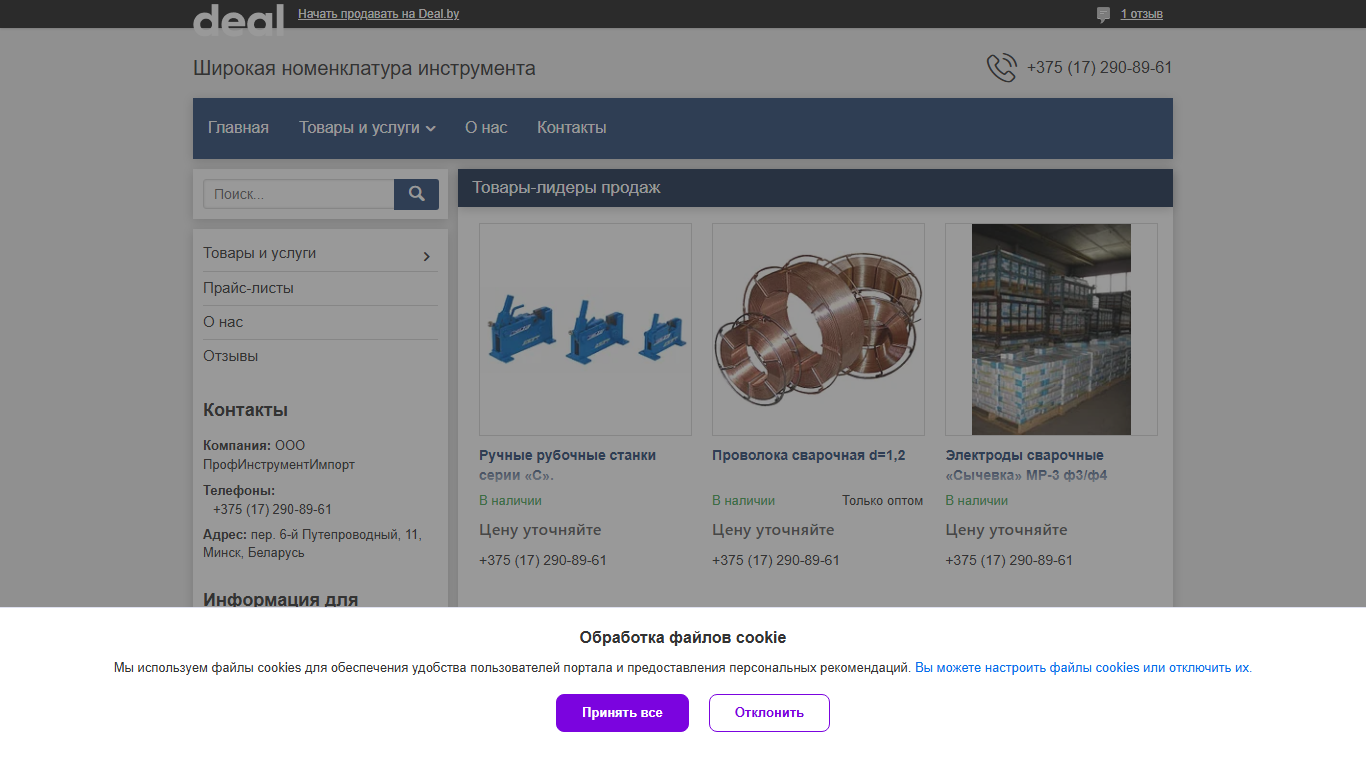
Task: Open 'О нас' in top navigation
Action: (486, 128)
